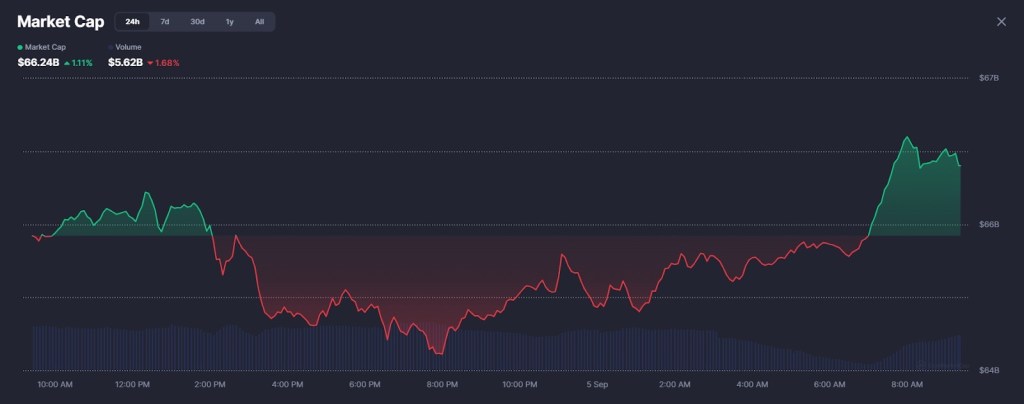Image resolution: width=1024 pixels, height=404 pixels.
Task: Click the green up arrow beside 1.11%
Action: click(x=67, y=63)
